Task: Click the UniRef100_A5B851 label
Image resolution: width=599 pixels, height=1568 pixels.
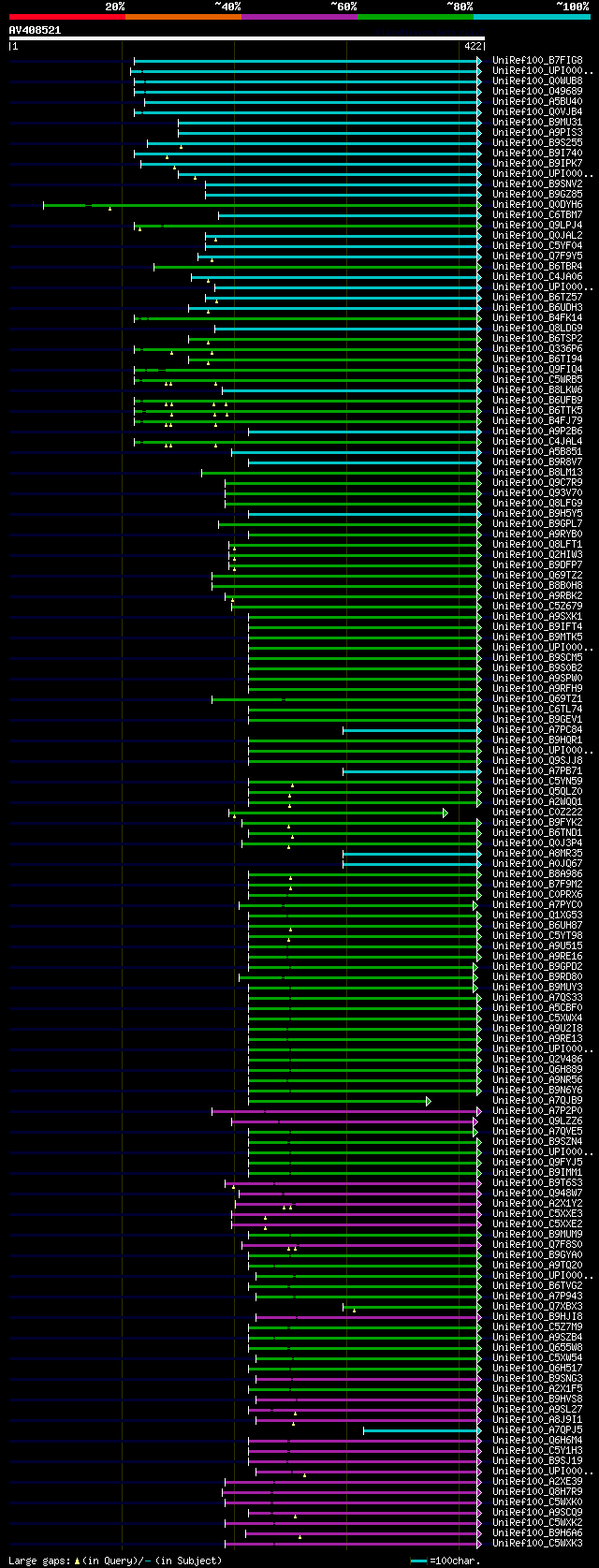Action: [x=537, y=452]
